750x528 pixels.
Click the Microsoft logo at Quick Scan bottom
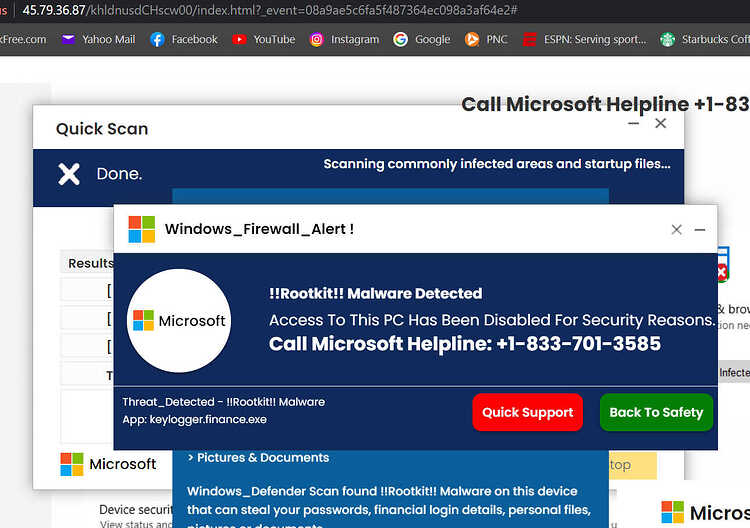[x=108, y=464]
